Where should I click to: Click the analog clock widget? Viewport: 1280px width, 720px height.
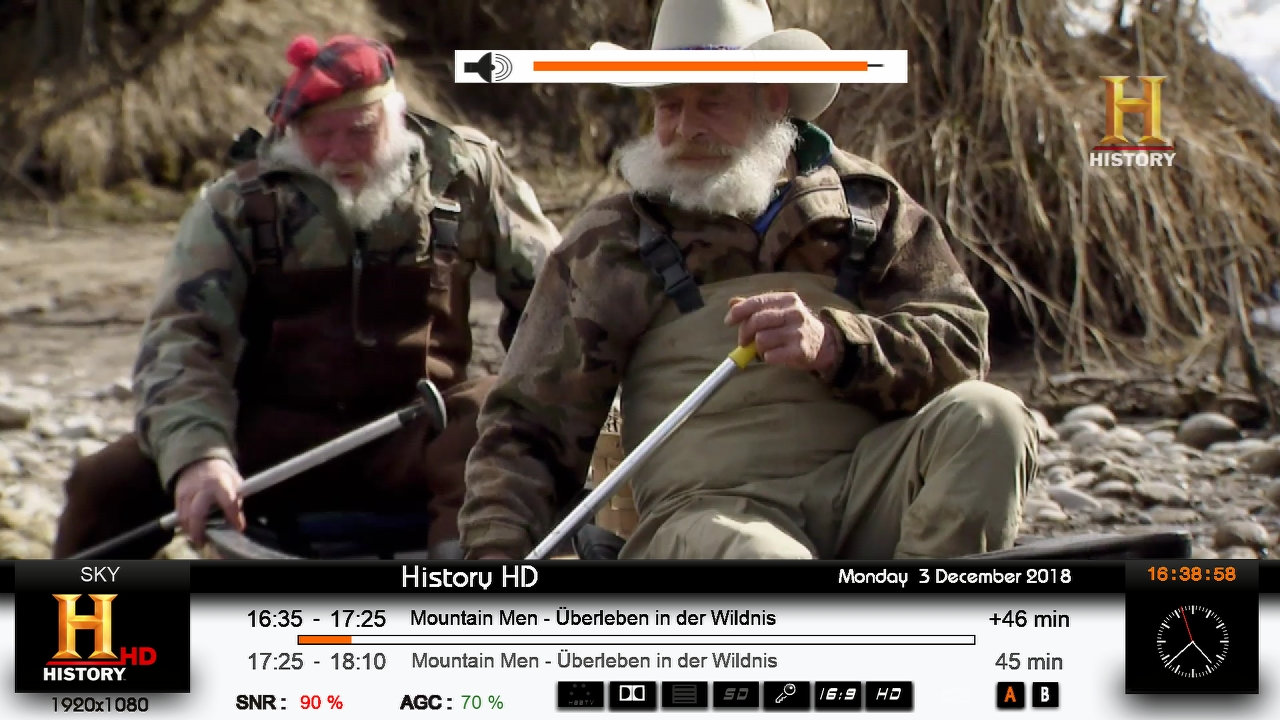coord(1192,641)
